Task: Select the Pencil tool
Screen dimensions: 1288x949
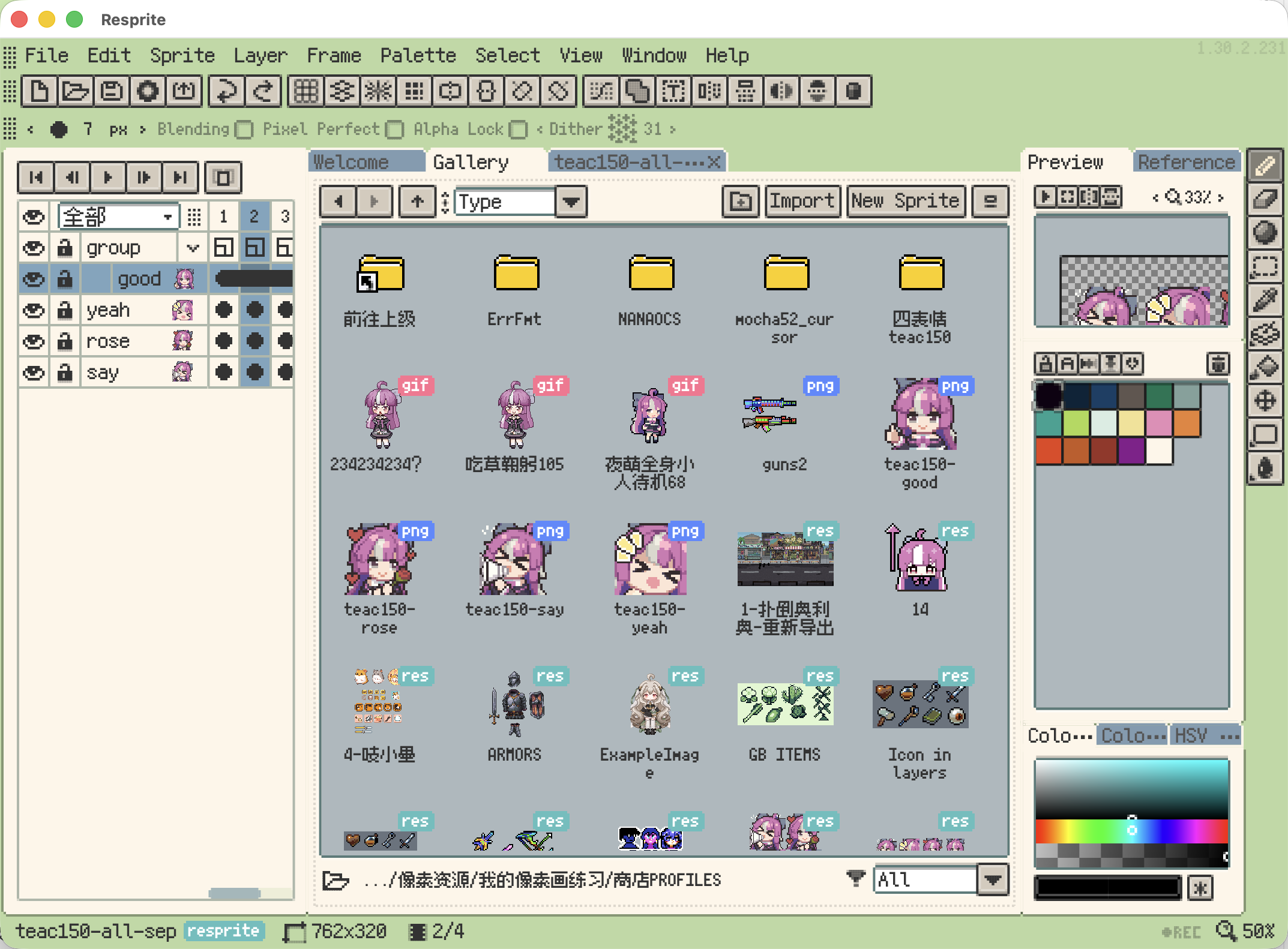Action: pyautogui.click(x=1265, y=166)
